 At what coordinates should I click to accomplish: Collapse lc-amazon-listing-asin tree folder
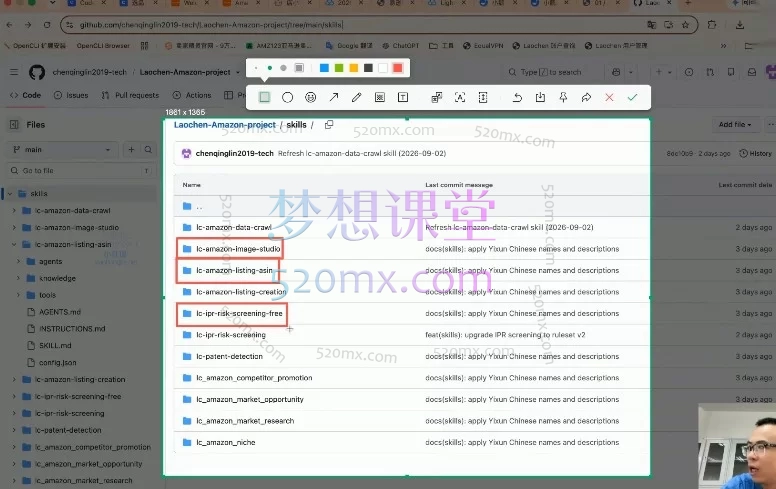click(x=14, y=244)
